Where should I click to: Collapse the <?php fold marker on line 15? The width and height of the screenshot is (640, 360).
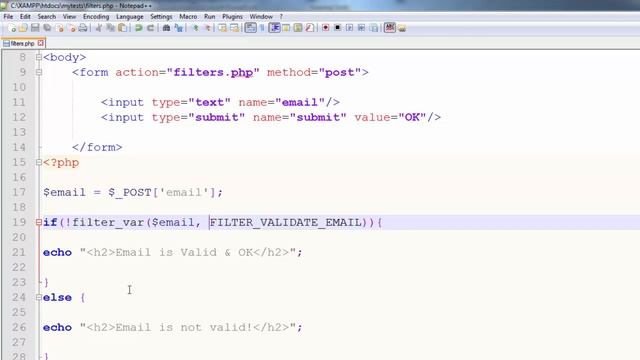click(x=39, y=162)
